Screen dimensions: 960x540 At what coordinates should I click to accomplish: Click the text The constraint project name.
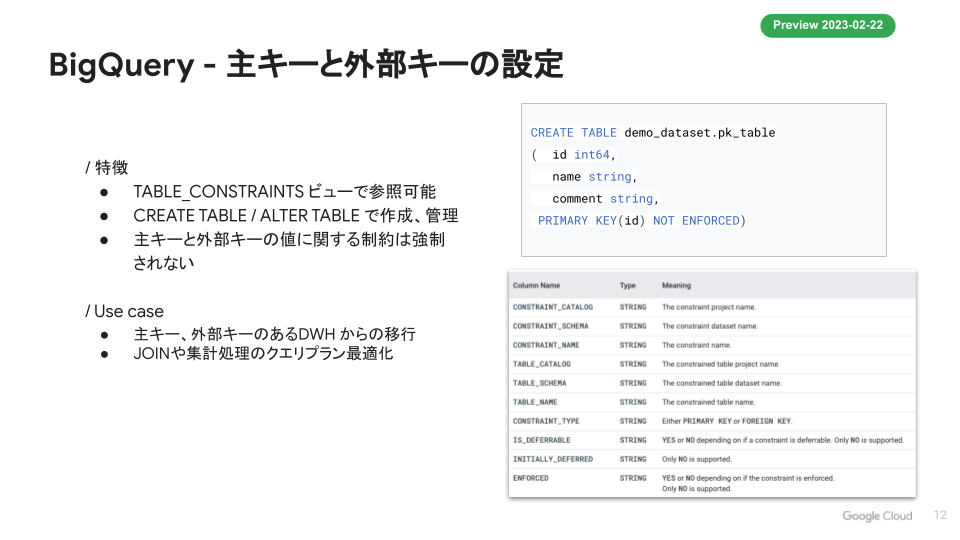(x=709, y=307)
